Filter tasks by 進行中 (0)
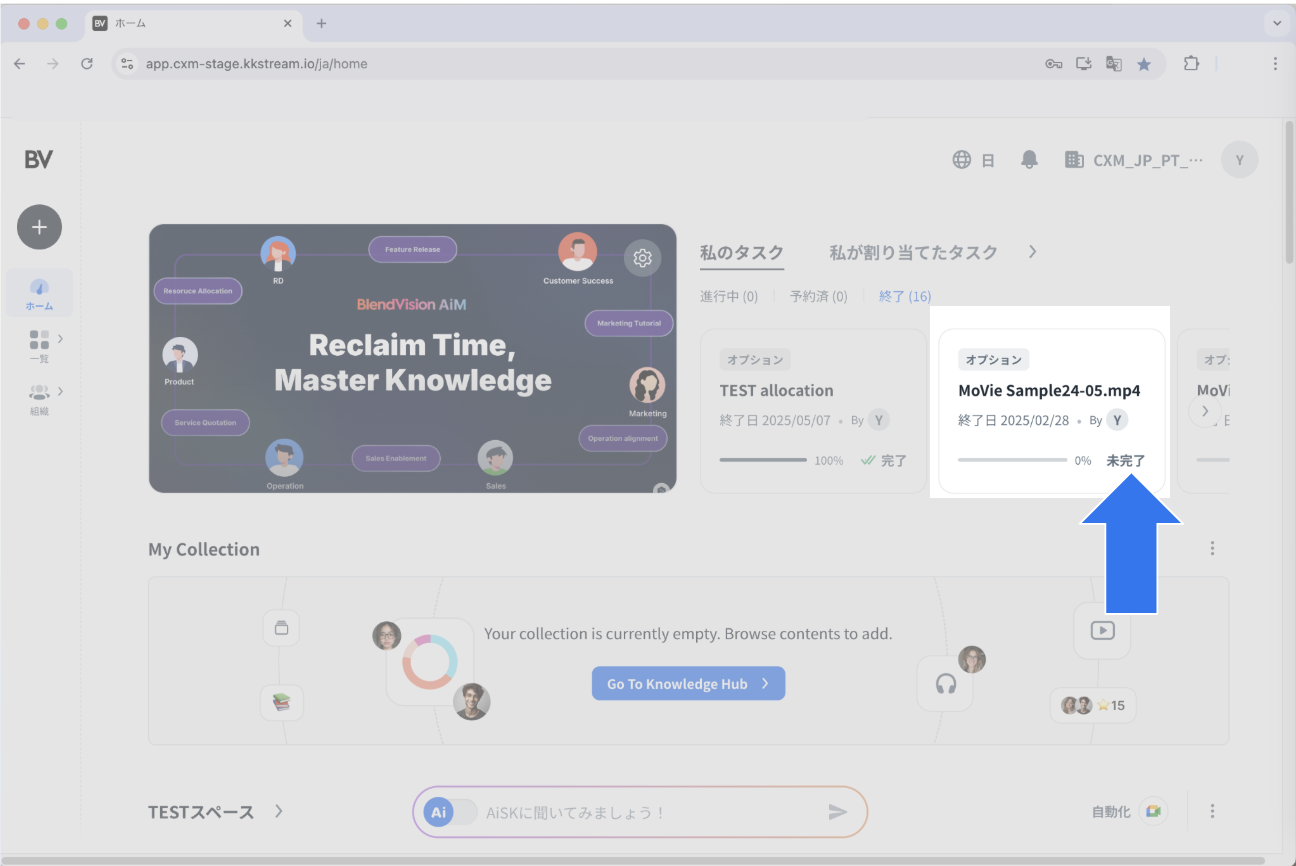Viewport: 1296px width, 866px height. [x=729, y=297]
